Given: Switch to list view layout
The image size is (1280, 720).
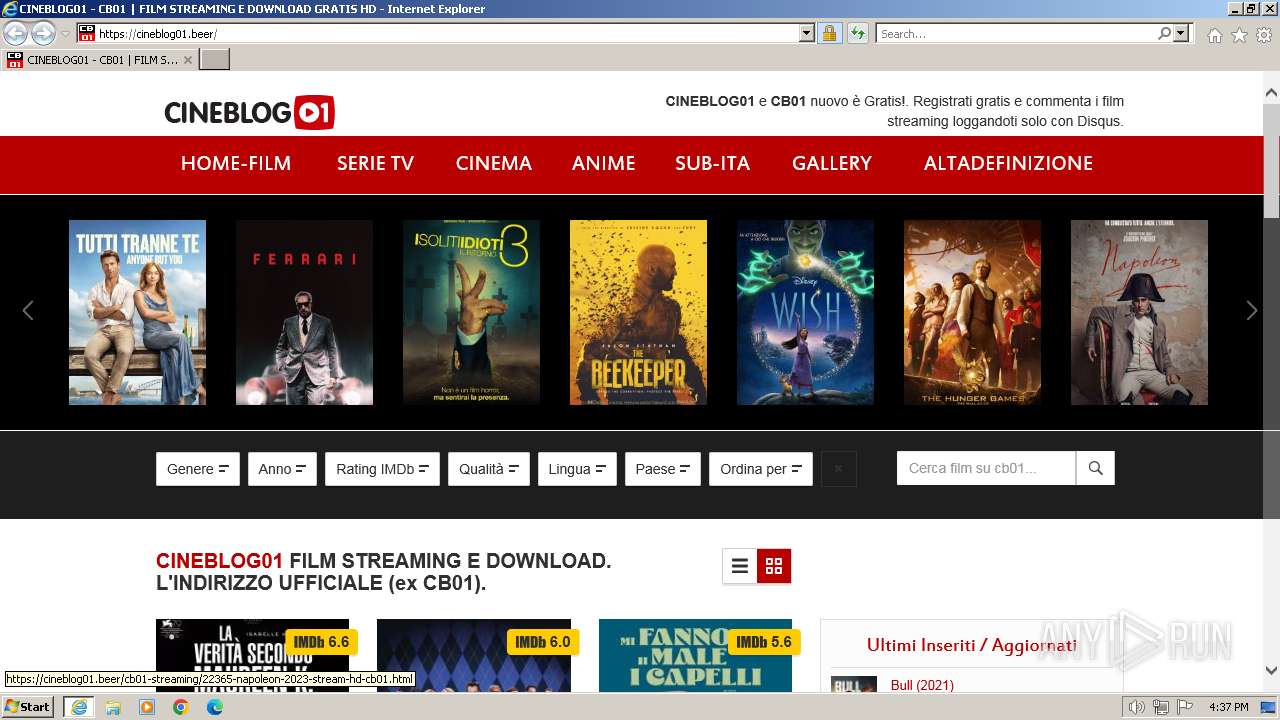Looking at the screenshot, I should (x=740, y=566).
